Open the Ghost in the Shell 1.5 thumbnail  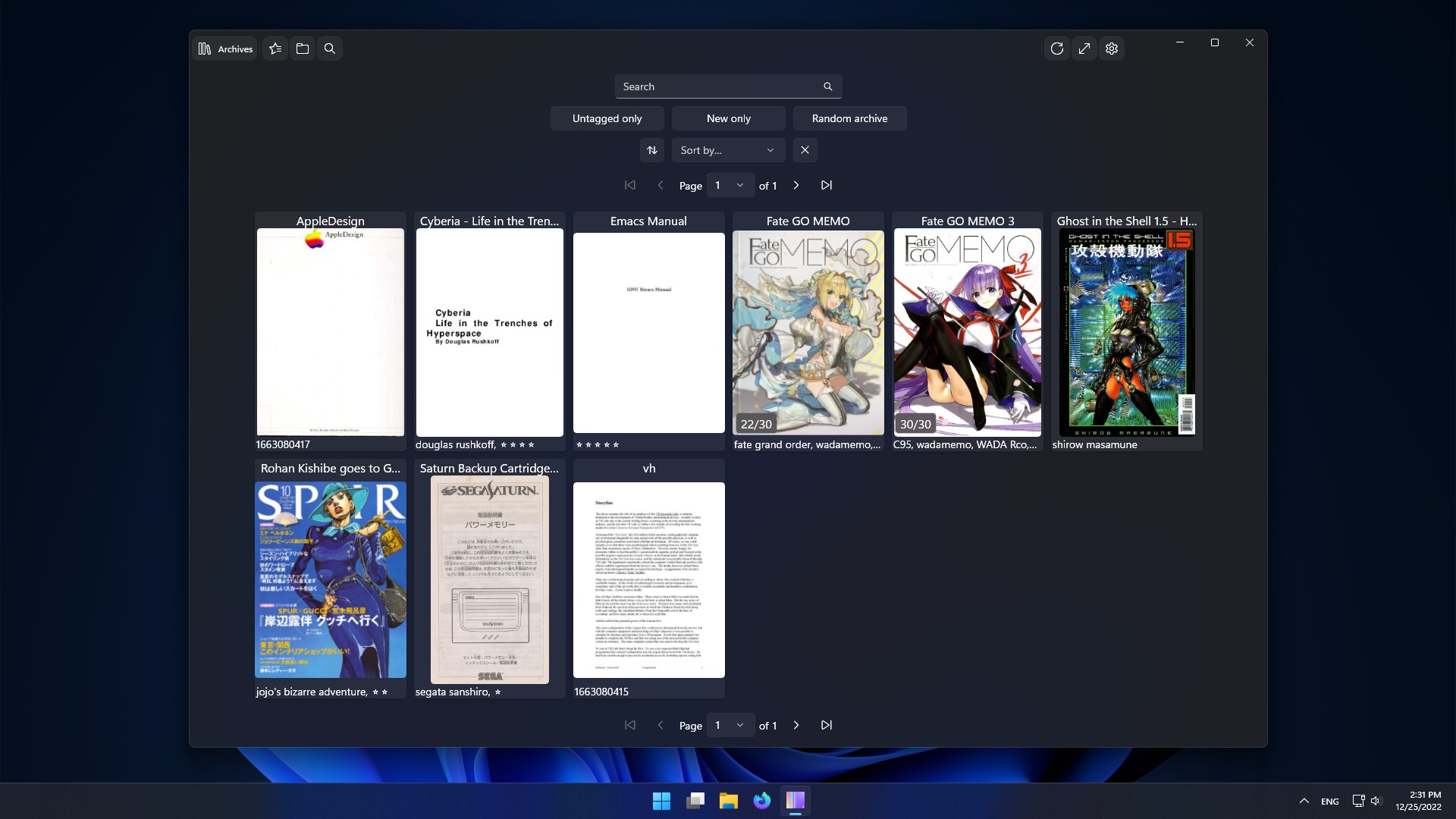click(1126, 332)
